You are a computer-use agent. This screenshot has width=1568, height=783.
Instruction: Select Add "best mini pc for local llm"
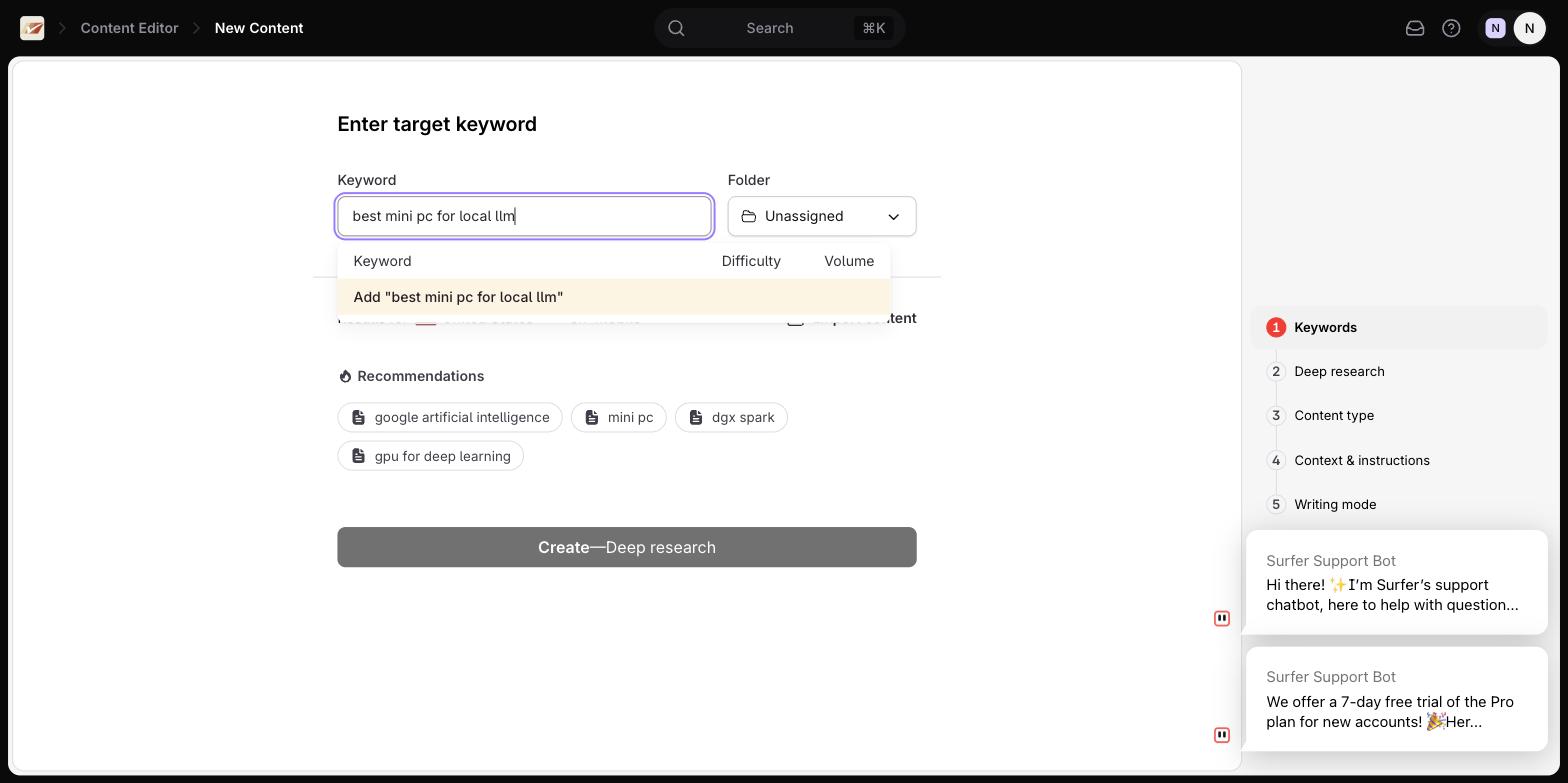click(x=614, y=297)
